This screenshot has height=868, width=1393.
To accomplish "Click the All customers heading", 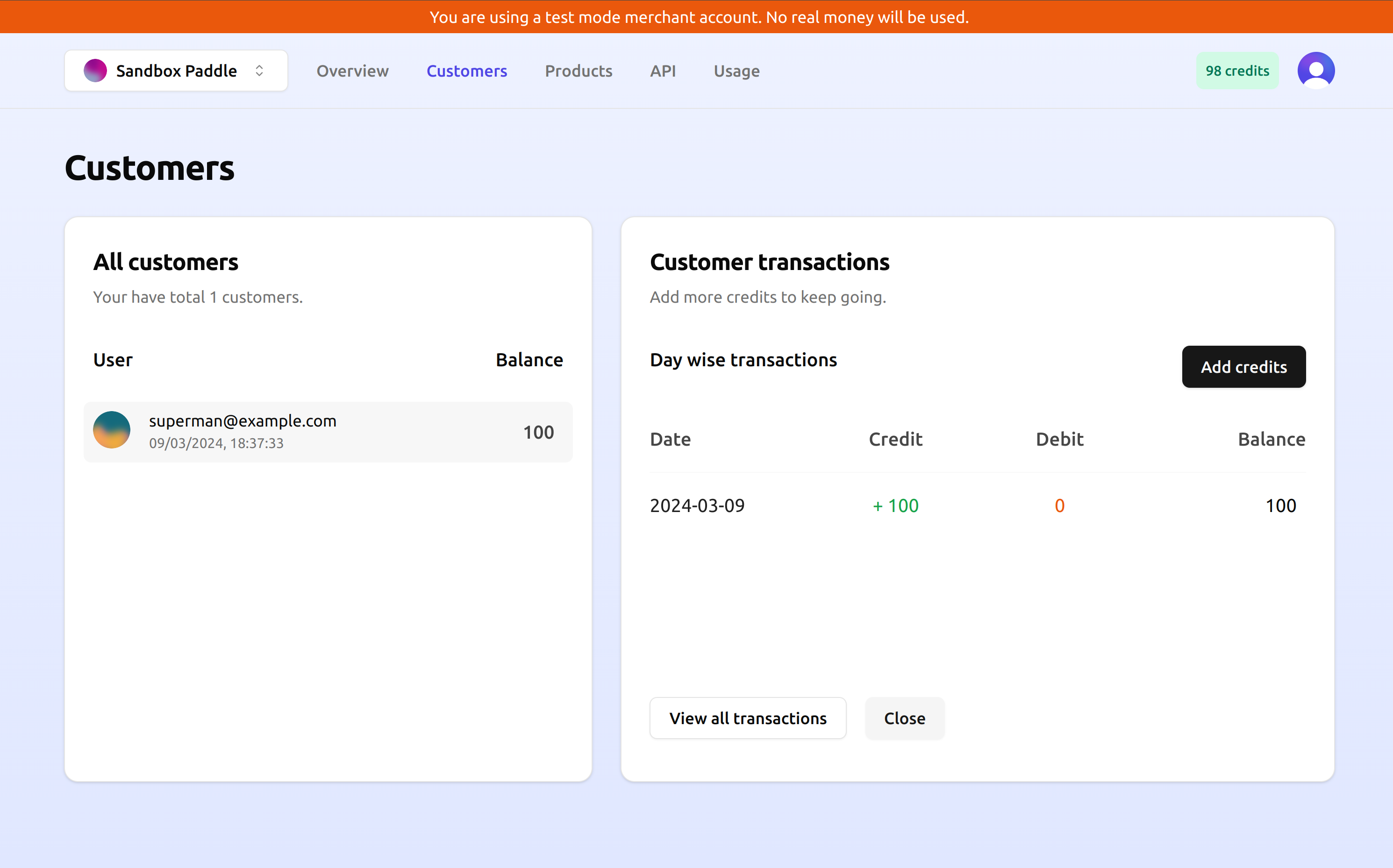I will (x=165, y=263).
